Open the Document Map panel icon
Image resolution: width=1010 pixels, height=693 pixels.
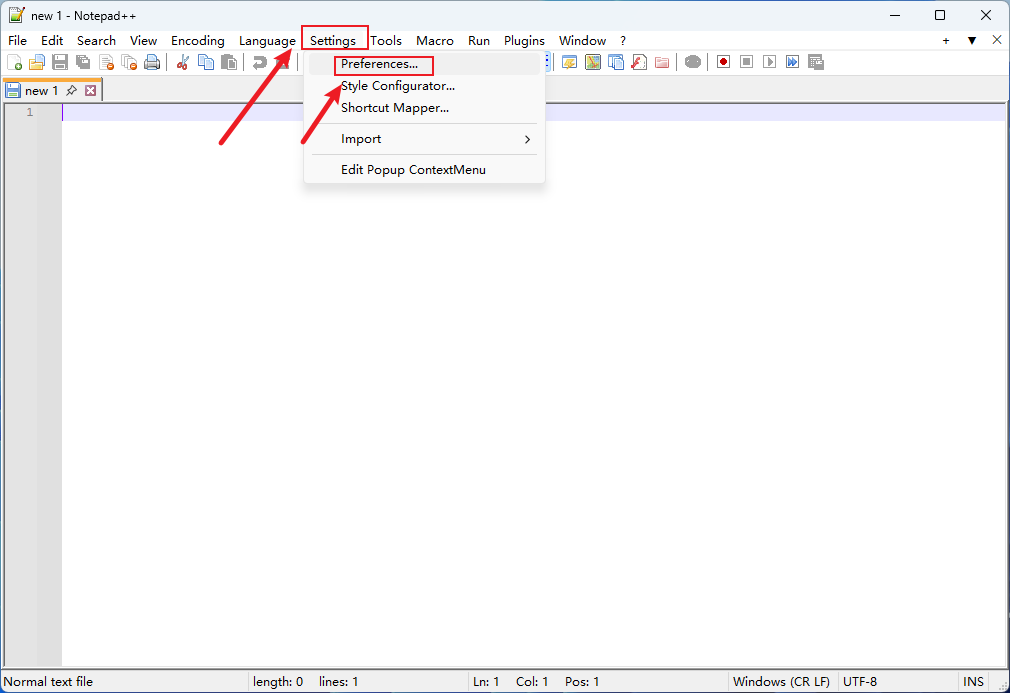[593, 62]
